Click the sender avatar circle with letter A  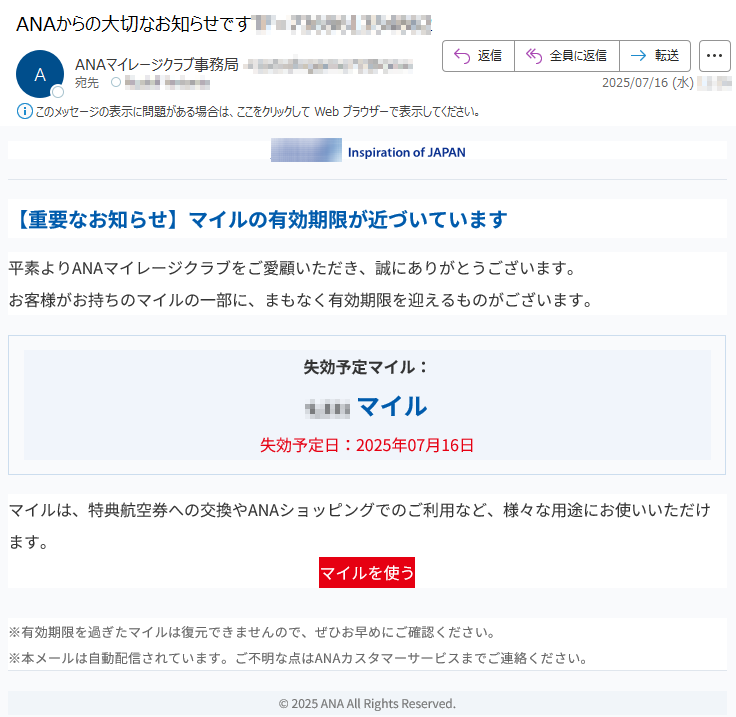click(40, 74)
